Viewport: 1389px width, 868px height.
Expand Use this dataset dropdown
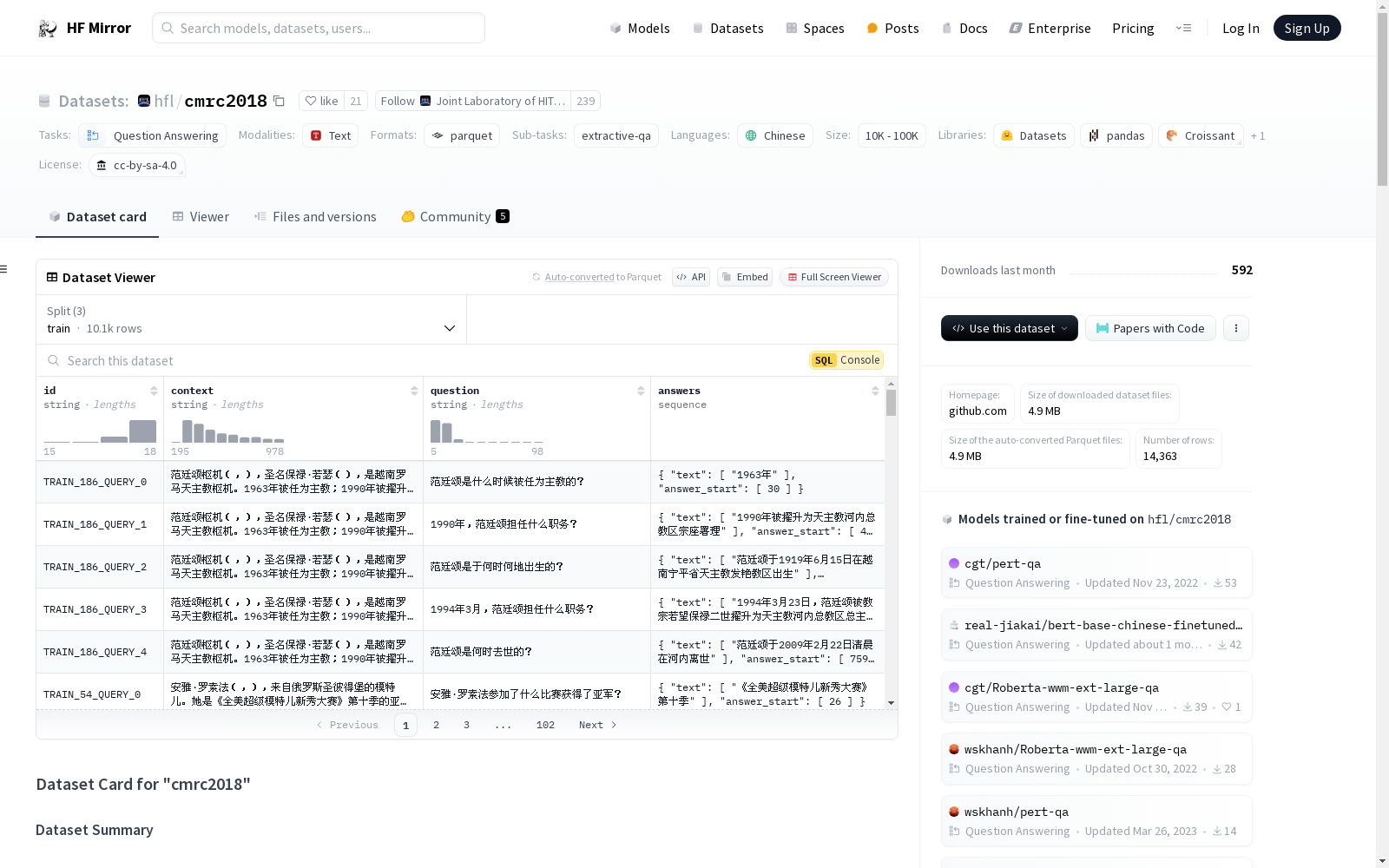coord(1010,328)
